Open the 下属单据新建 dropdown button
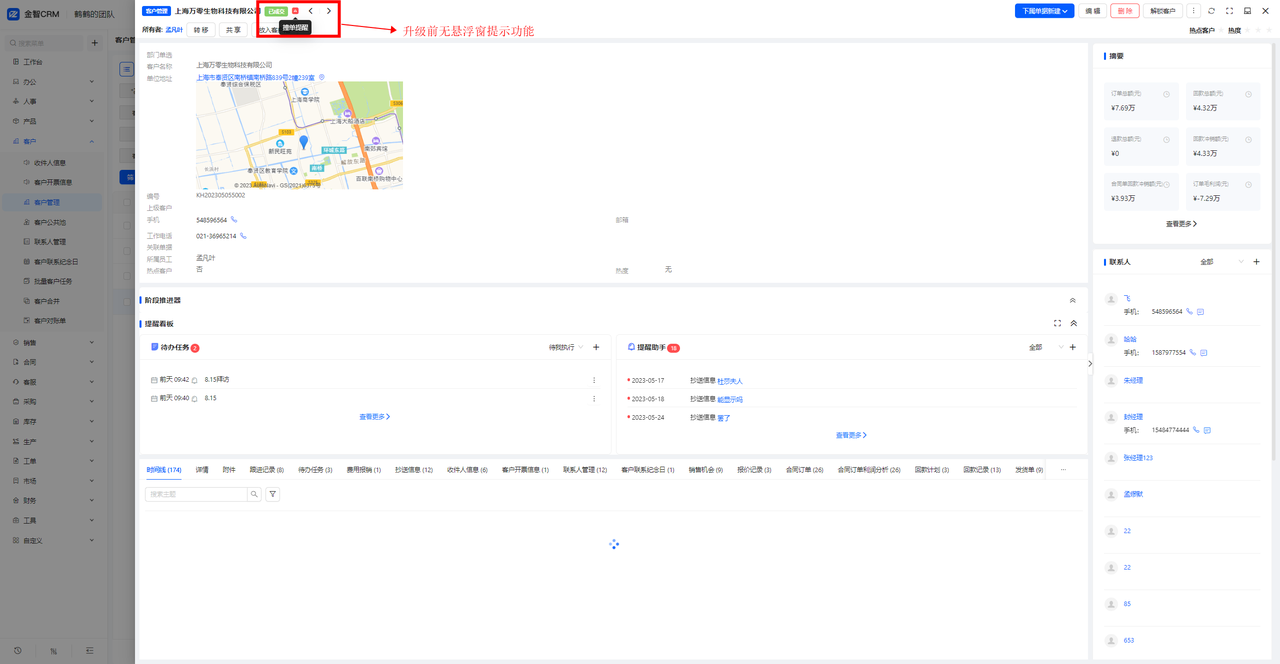This screenshot has width=1280, height=664. coord(1044,11)
